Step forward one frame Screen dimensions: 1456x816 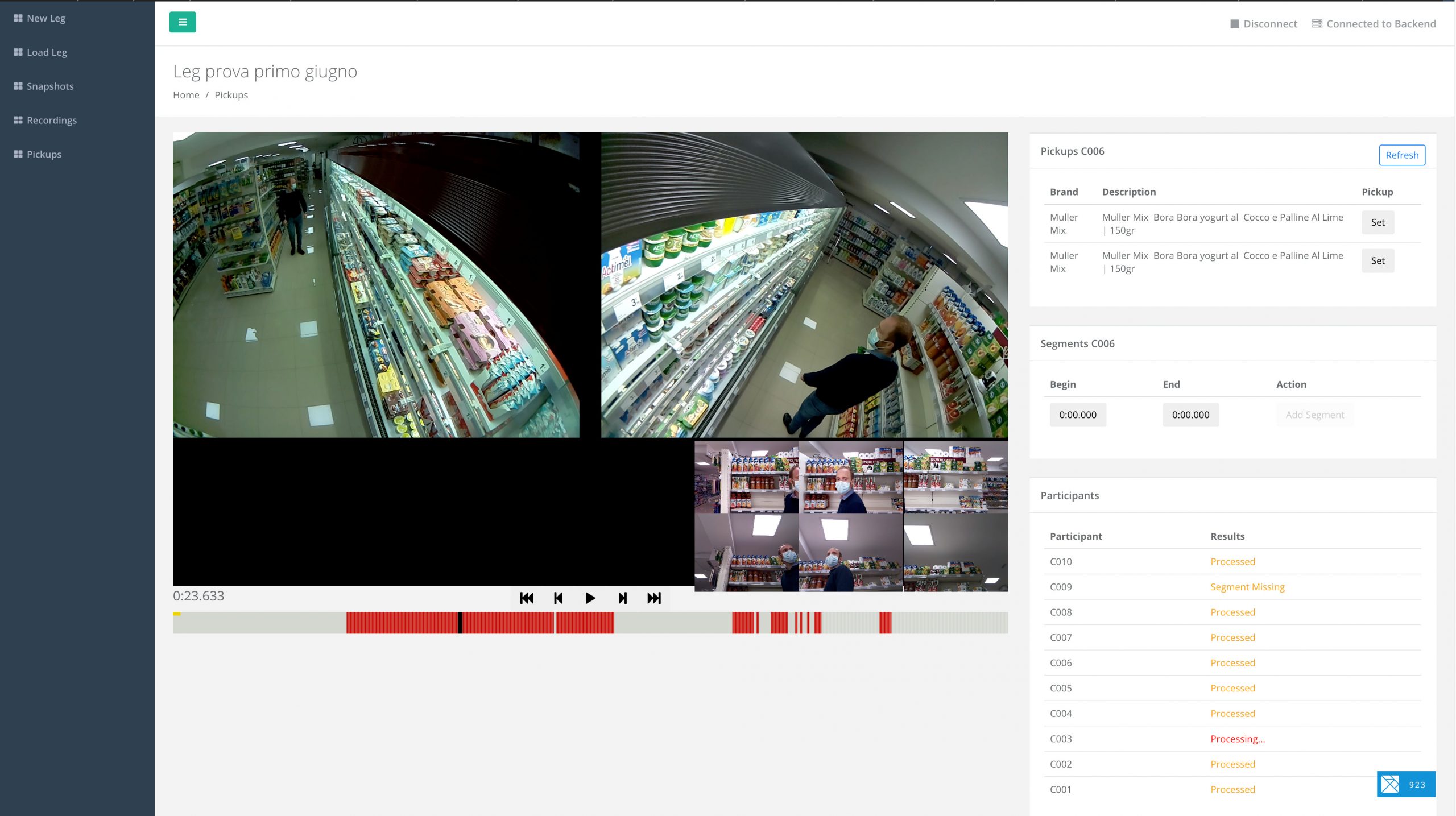pyautogui.click(x=623, y=598)
